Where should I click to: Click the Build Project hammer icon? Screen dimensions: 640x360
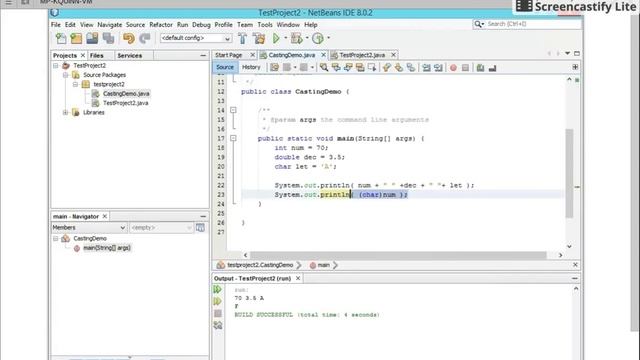coord(242,38)
